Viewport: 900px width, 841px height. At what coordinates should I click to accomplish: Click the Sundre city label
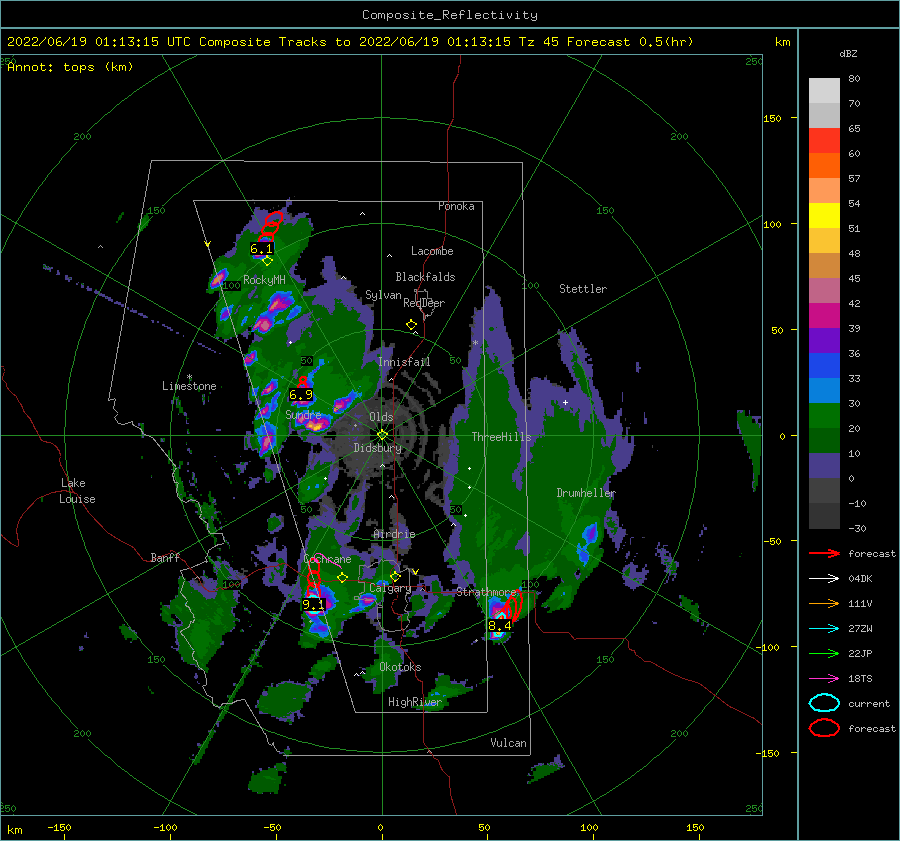303,415
